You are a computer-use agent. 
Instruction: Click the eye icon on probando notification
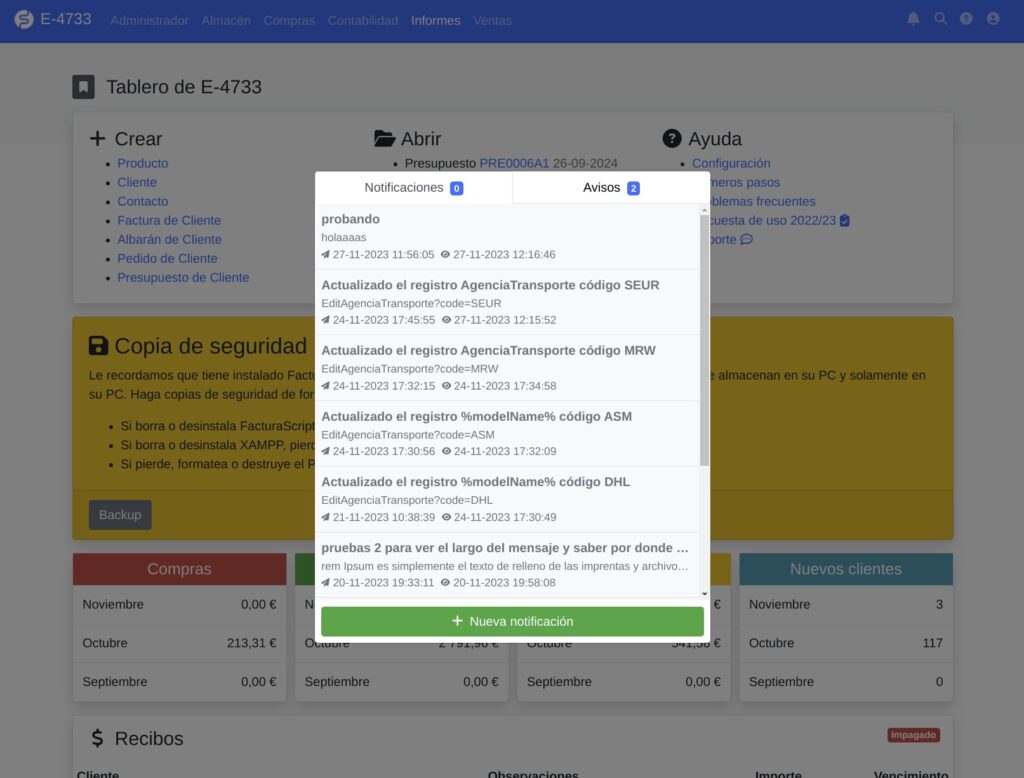tap(445, 255)
